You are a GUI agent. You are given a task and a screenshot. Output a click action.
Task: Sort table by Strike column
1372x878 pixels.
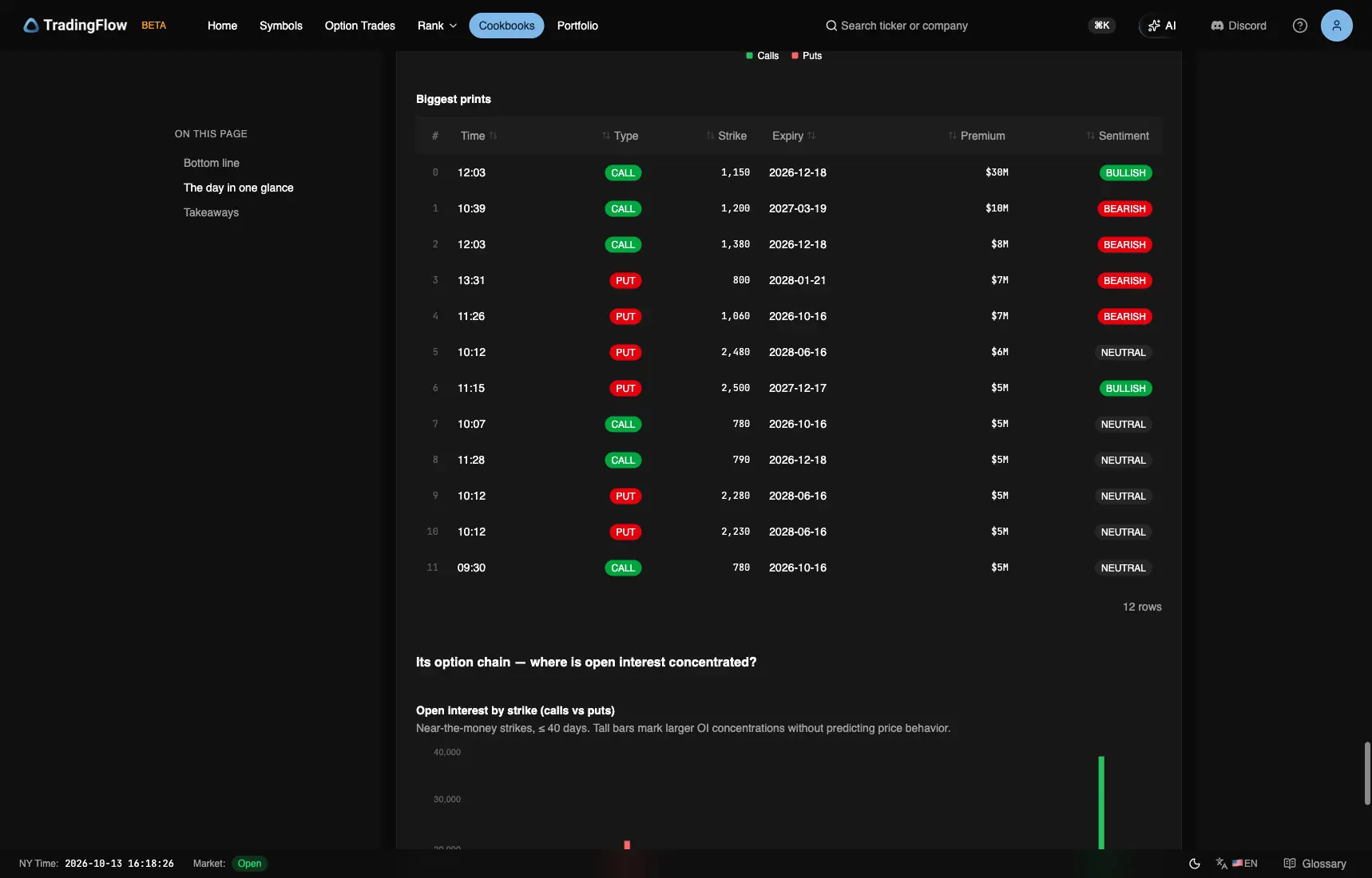726,136
